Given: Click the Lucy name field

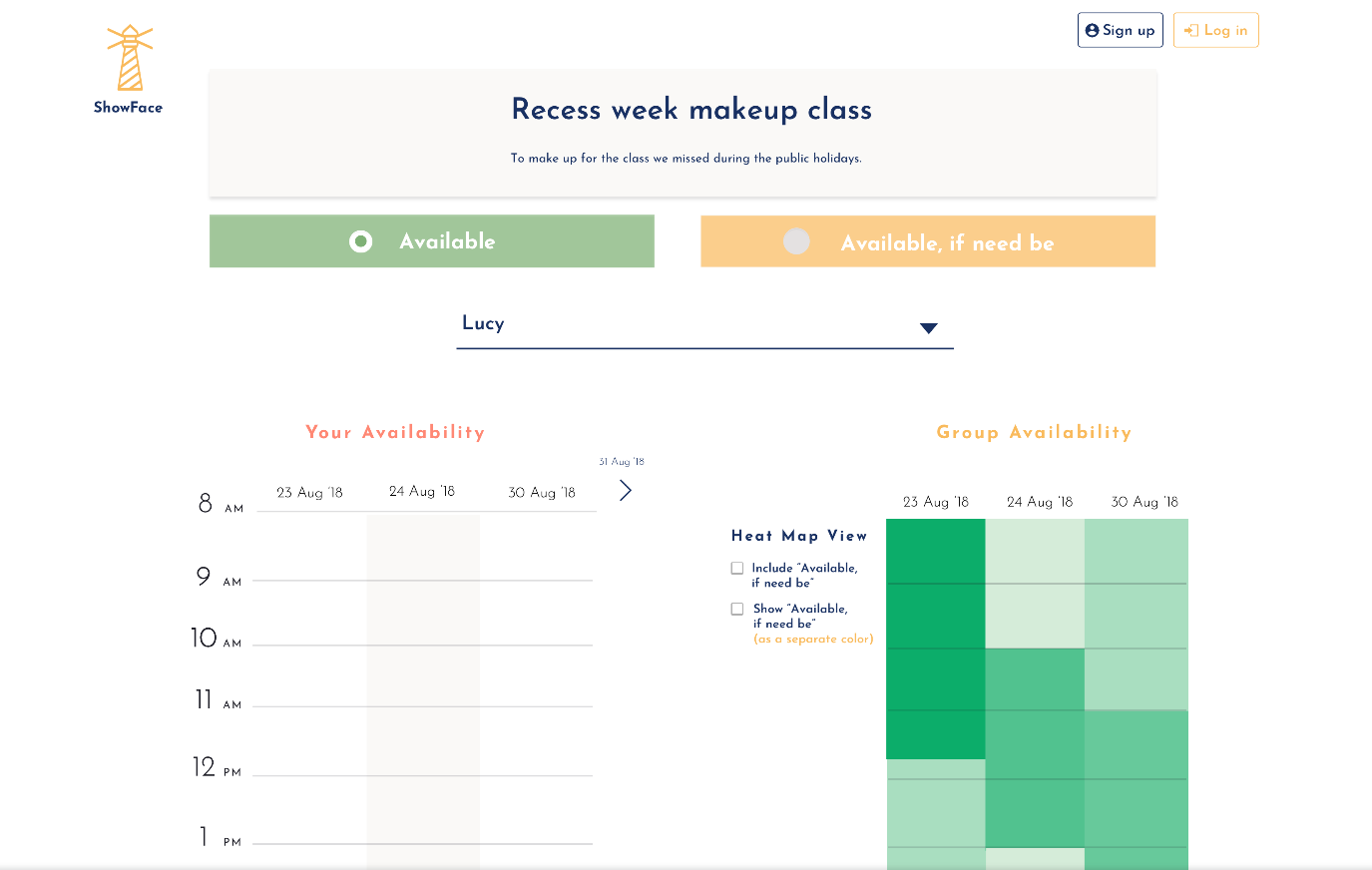Looking at the screenshot, I should [x=679, y=324].
